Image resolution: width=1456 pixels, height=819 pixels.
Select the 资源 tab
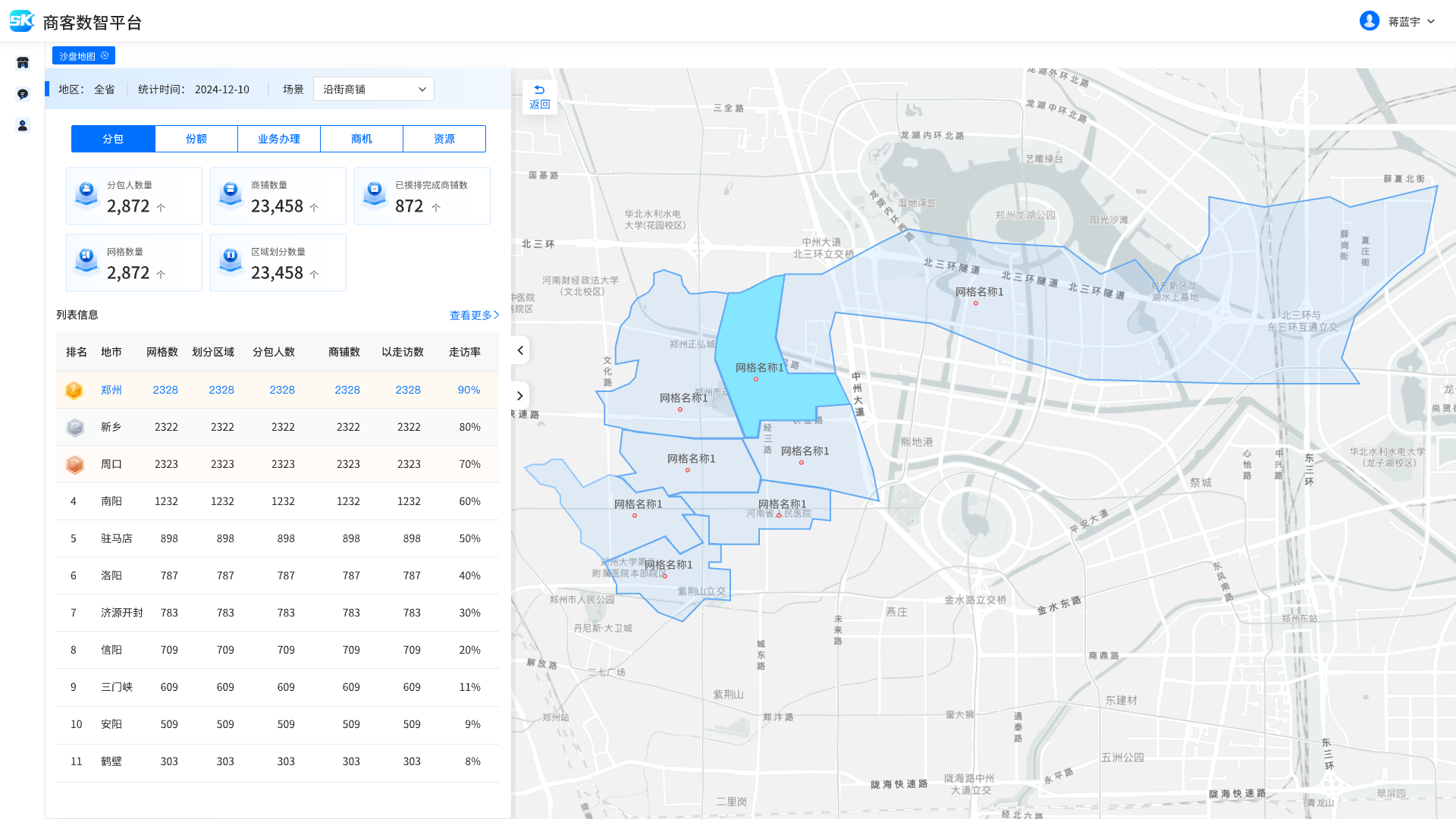pyautogui.click(x=444, y=139)
